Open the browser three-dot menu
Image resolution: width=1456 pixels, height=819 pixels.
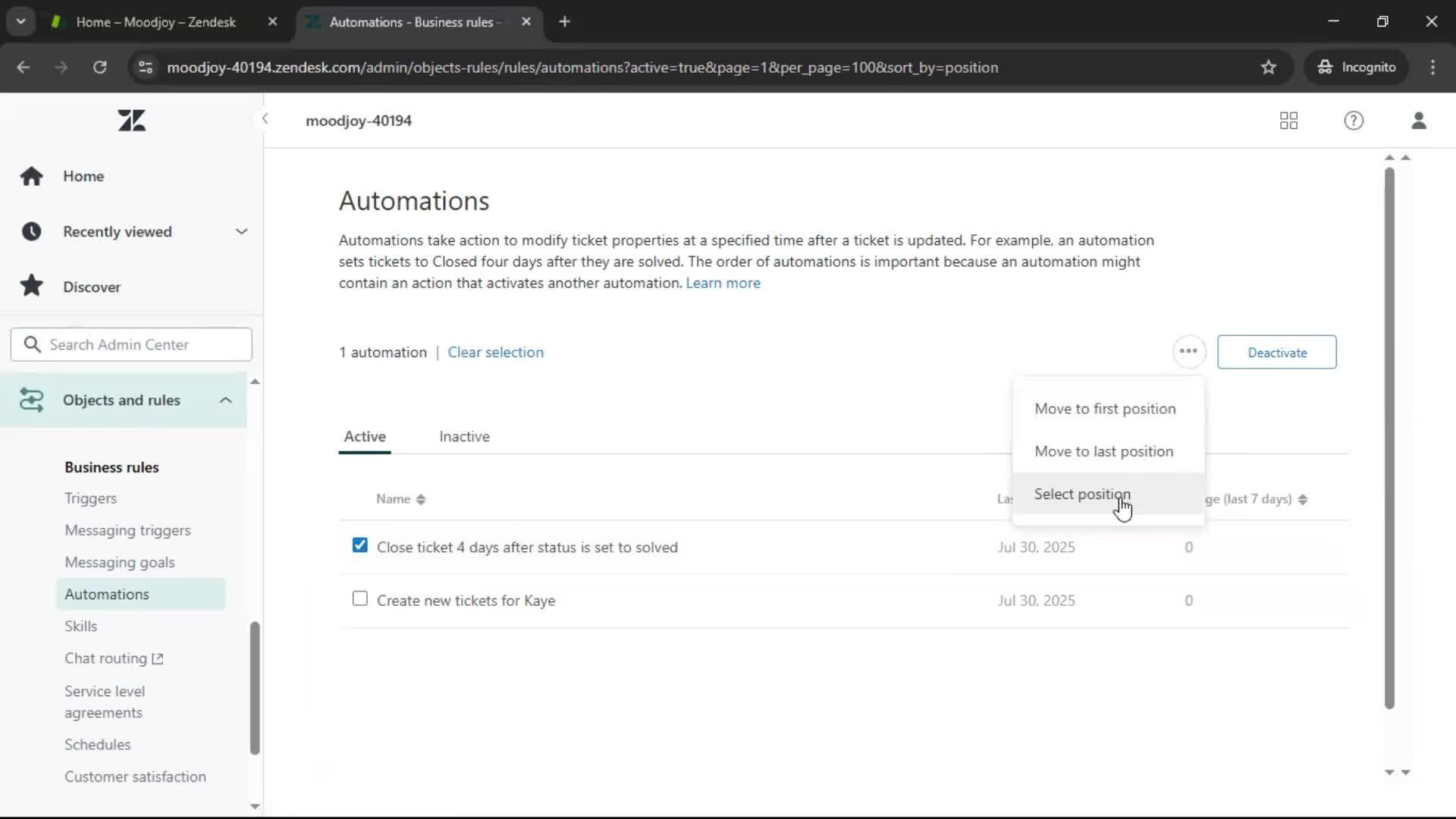1432,67
